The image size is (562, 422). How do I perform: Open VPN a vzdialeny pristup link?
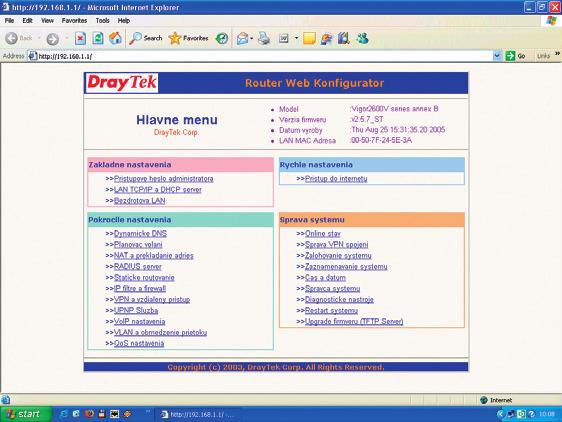coord(152,299)
